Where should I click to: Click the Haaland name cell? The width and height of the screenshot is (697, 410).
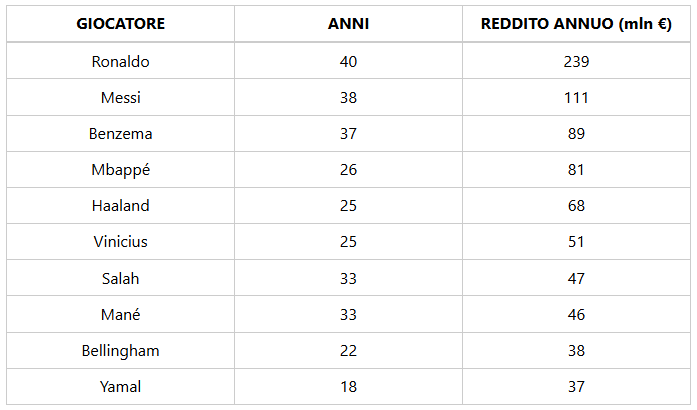121,206
